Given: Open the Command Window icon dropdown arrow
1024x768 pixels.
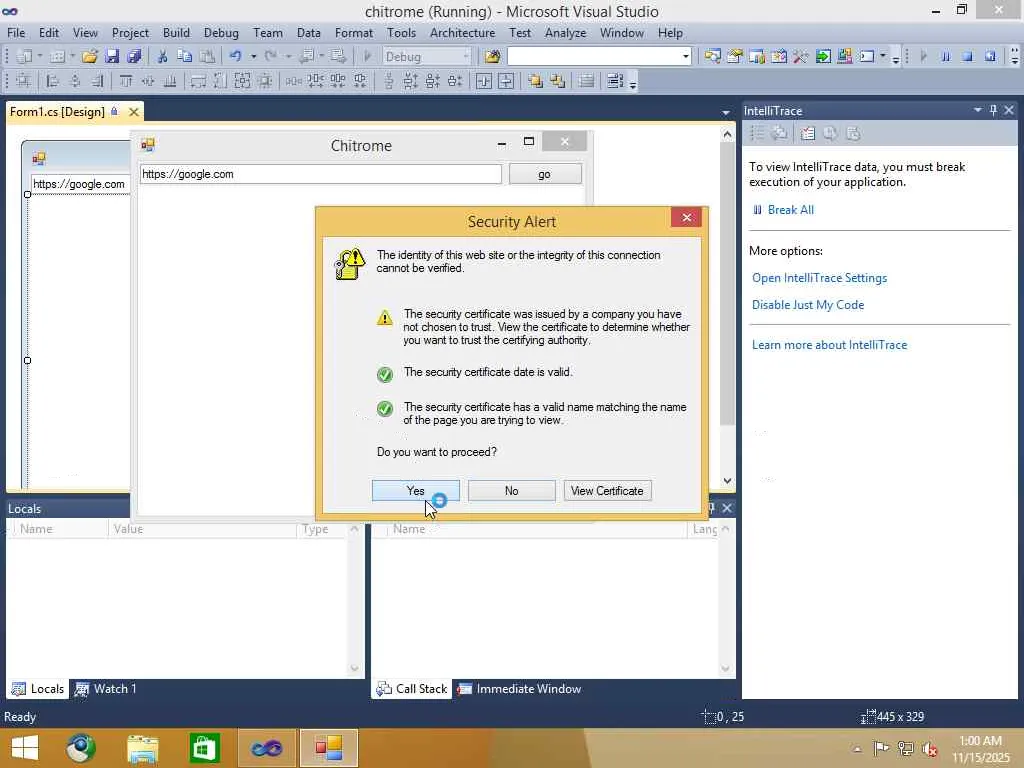Looking at the screenshot, I should [x=883, y=57].
